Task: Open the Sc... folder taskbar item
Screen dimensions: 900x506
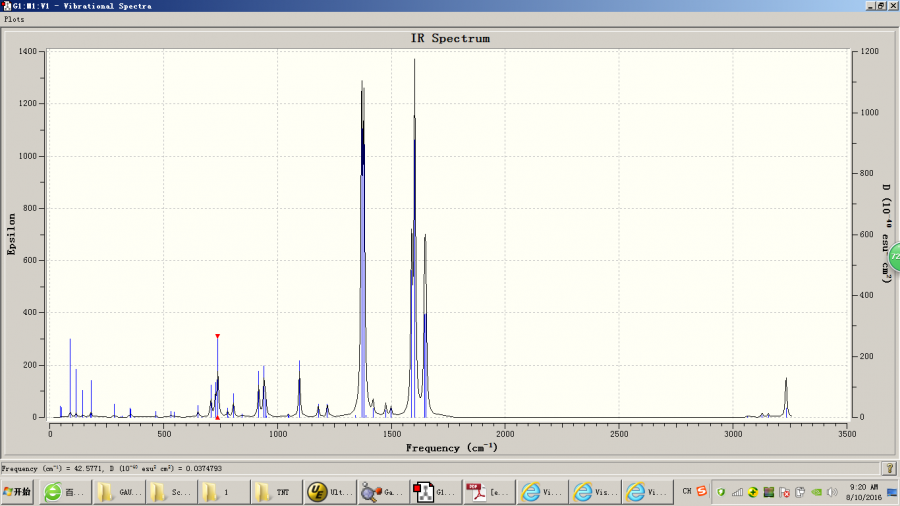Action: pyautogui.click(x=172, y=492)
